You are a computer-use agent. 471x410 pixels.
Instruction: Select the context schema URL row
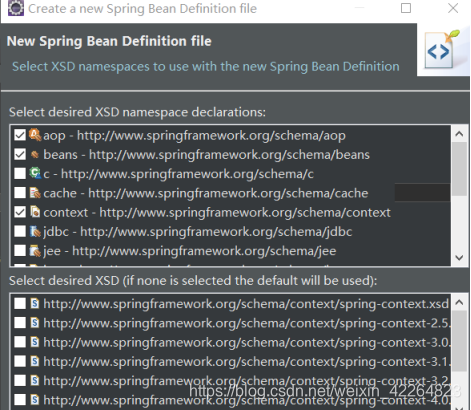point(217,212)
